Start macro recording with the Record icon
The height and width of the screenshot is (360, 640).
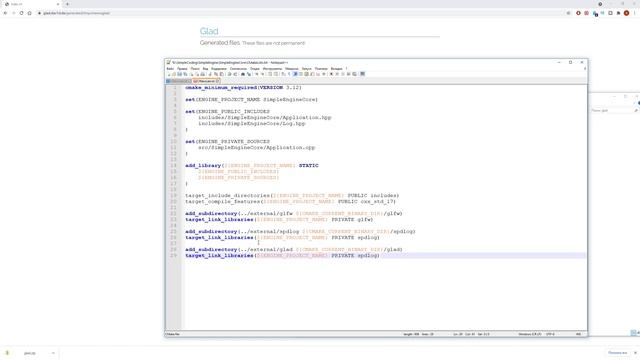[331, 74]
